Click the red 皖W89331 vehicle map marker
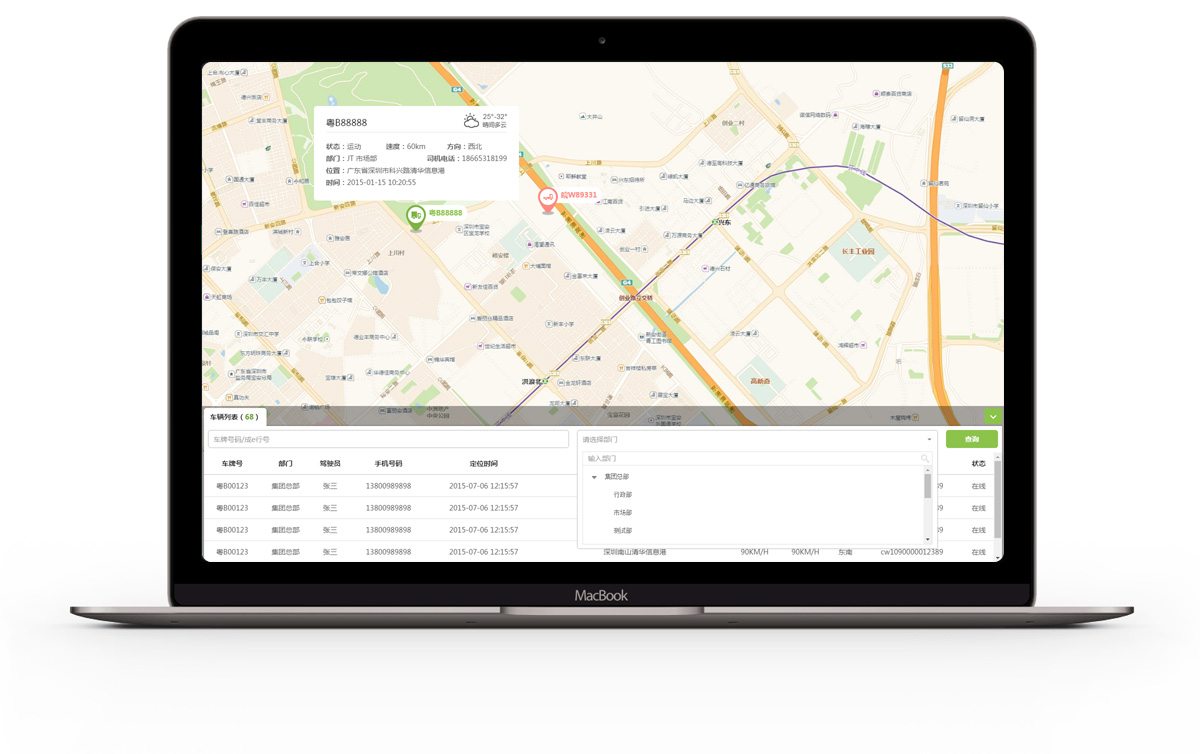The height and width of the screenshot is (754, 1200). click(x=547, y=199)
